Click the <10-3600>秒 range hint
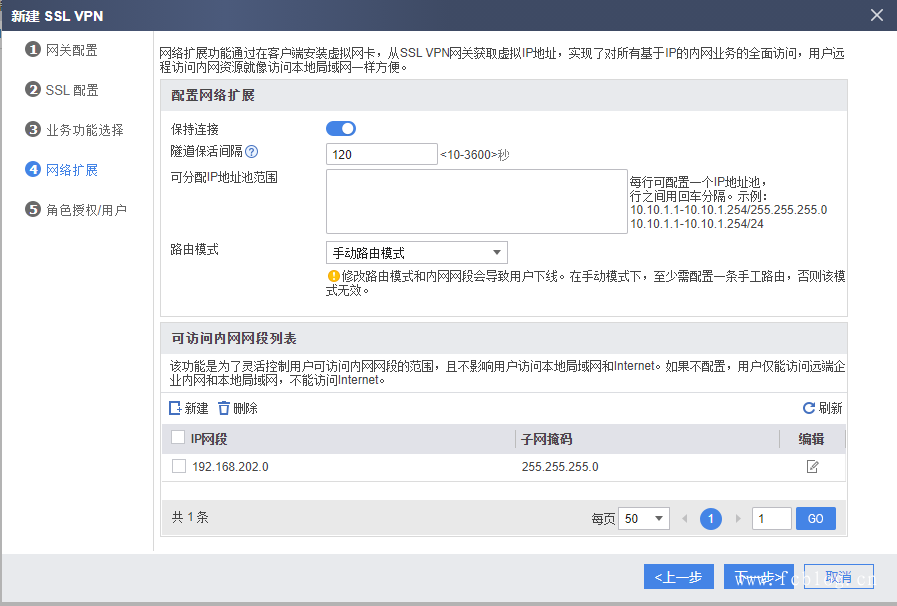Image resolution: width=897 pixels, height=606 pixels. pyautogui.click(x=475, y=155)
